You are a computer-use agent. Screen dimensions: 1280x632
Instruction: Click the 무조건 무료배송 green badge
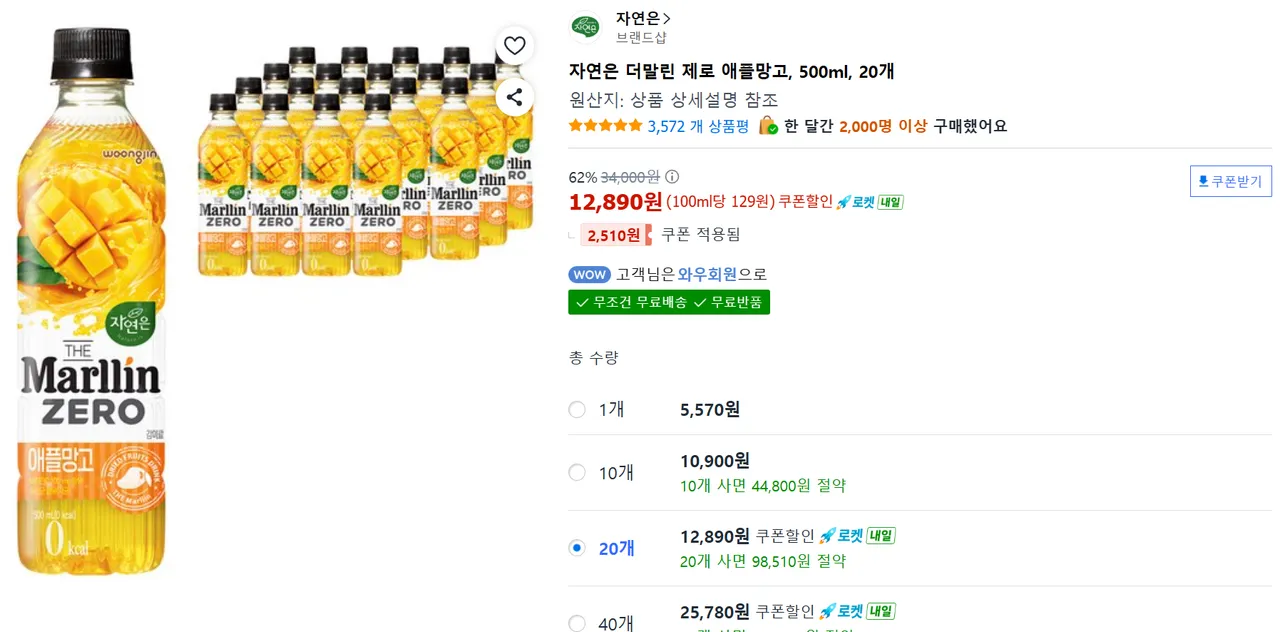[x=631, y=302]
